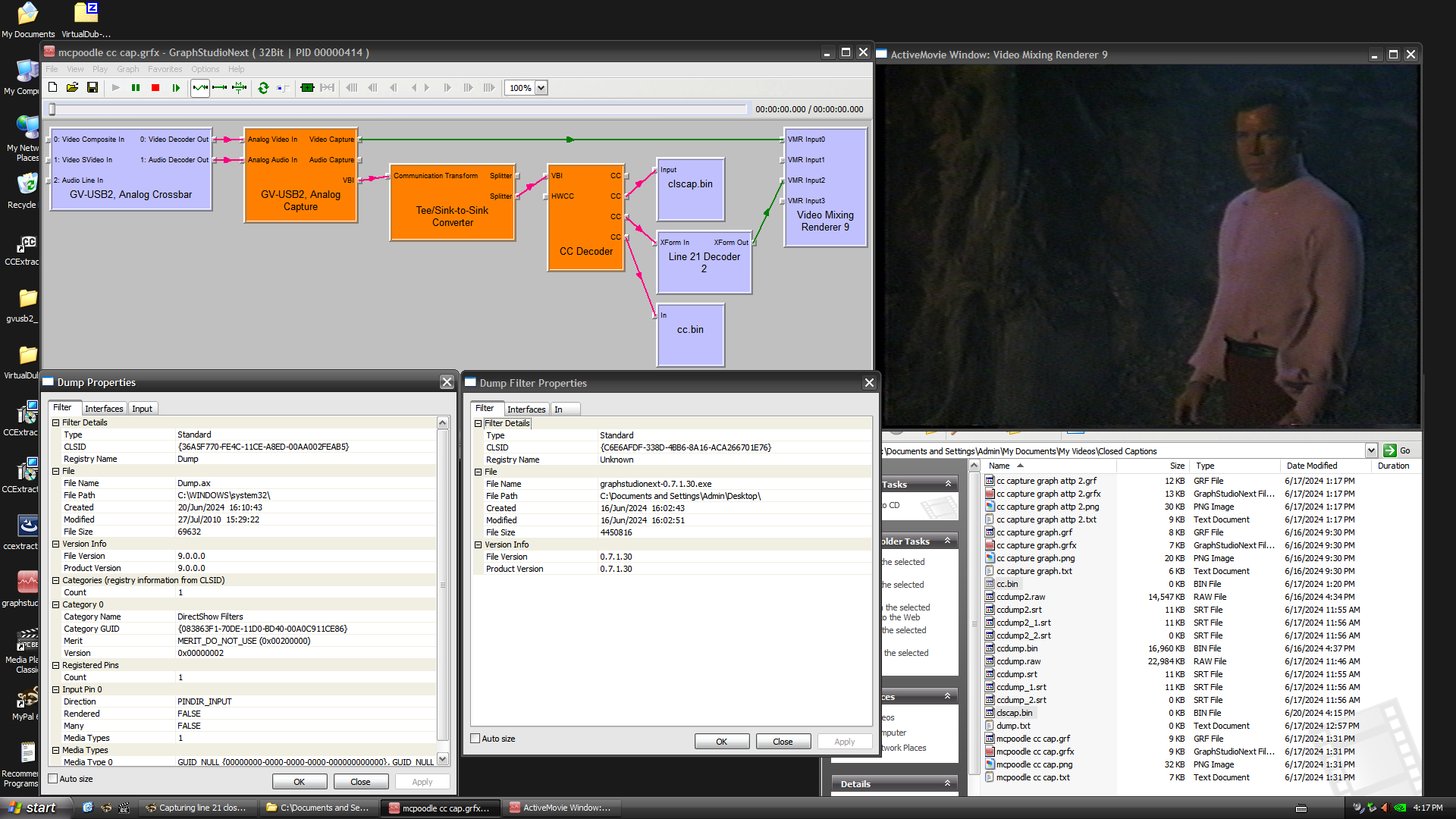Open the Explorer address bar dropdown
This screenshot has height=819, width=1456.
pos(1371,450)
